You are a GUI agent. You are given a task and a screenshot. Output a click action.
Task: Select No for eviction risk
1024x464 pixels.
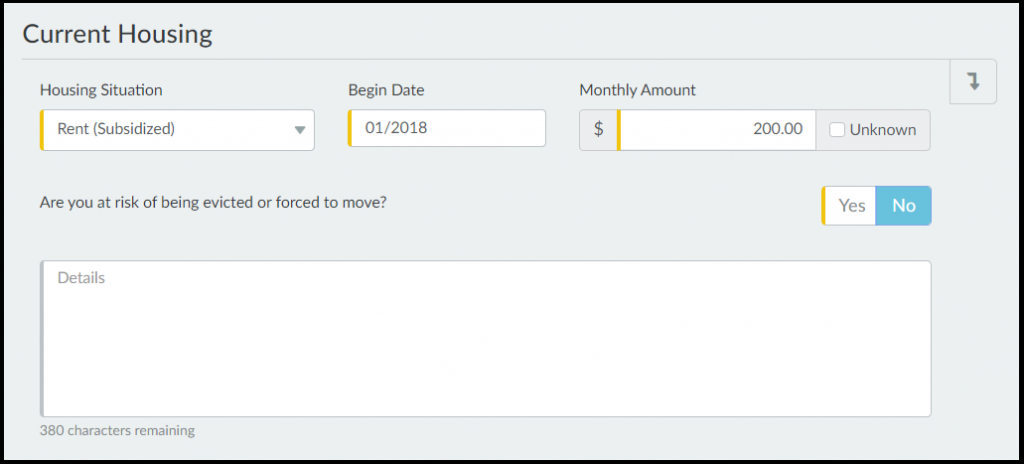coord(904,206)
